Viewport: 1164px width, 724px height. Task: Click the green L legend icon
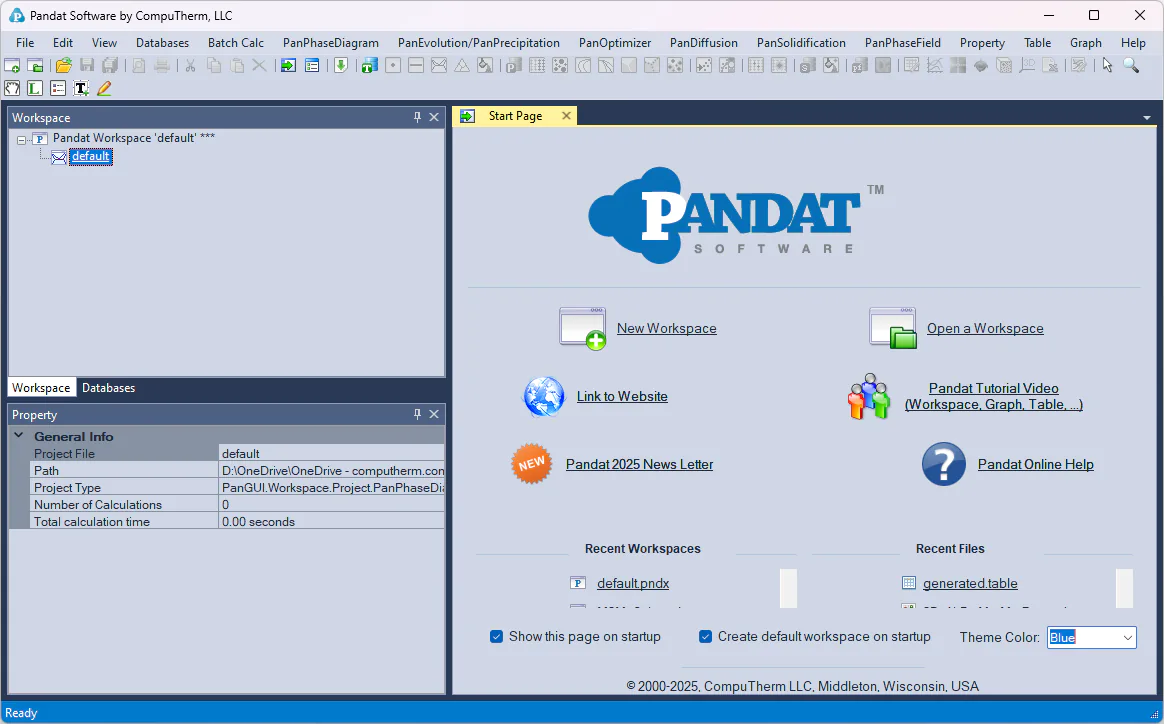pyautogui.click(x=35, y=88)
